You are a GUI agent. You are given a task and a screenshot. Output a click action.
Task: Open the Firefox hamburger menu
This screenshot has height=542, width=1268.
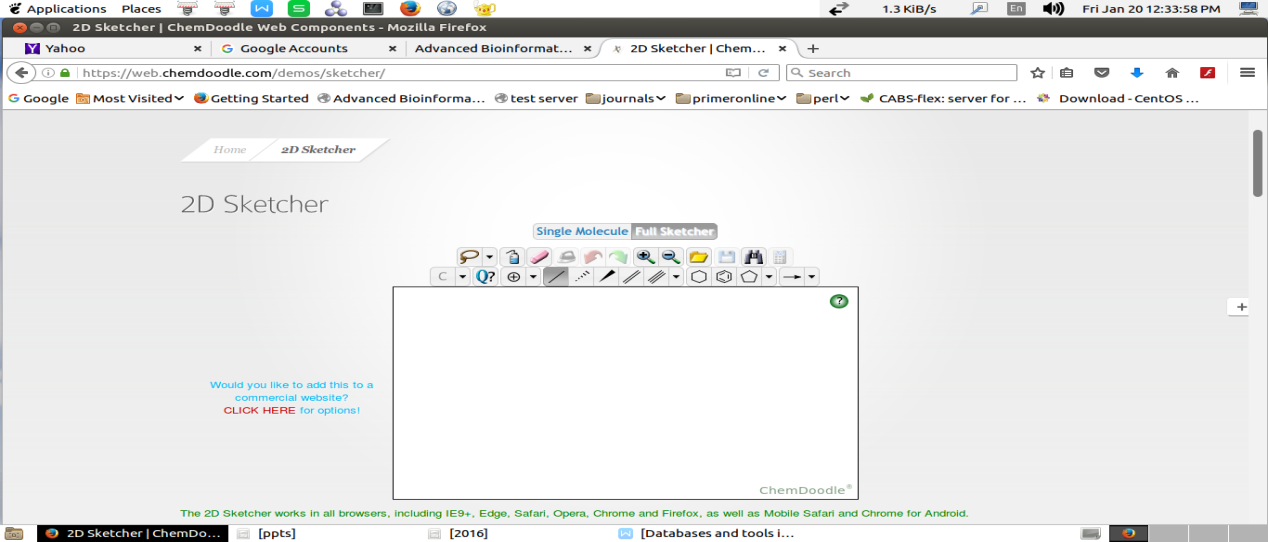coord(1247,73)
